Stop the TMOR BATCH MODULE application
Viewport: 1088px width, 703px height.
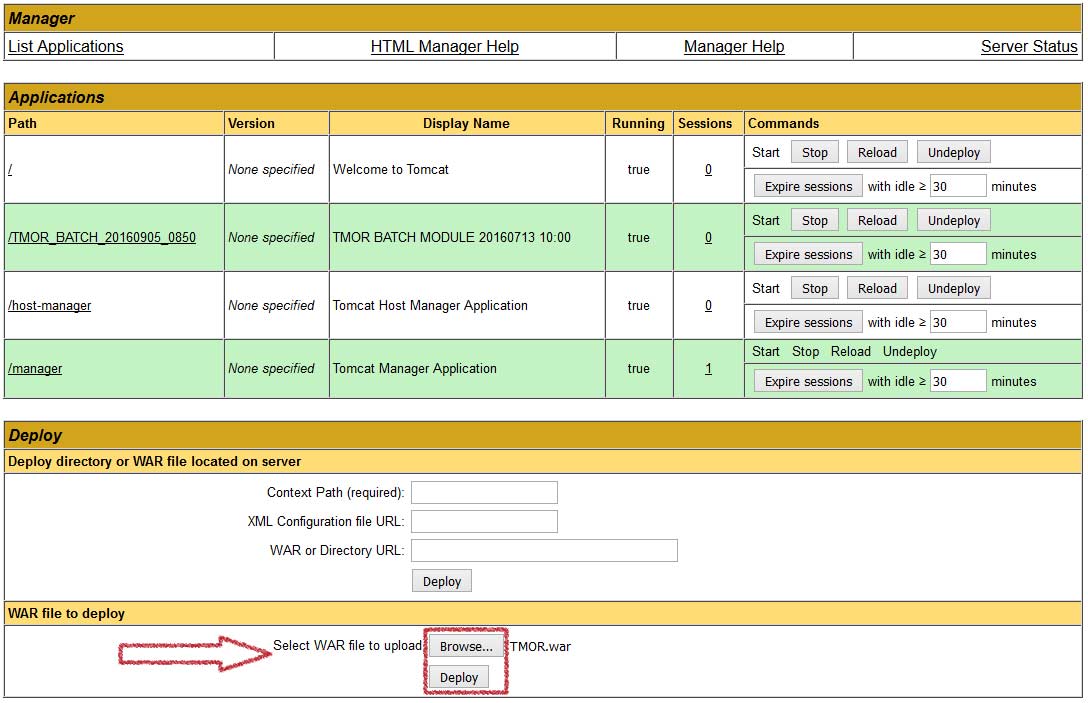[x=815, y=220]
